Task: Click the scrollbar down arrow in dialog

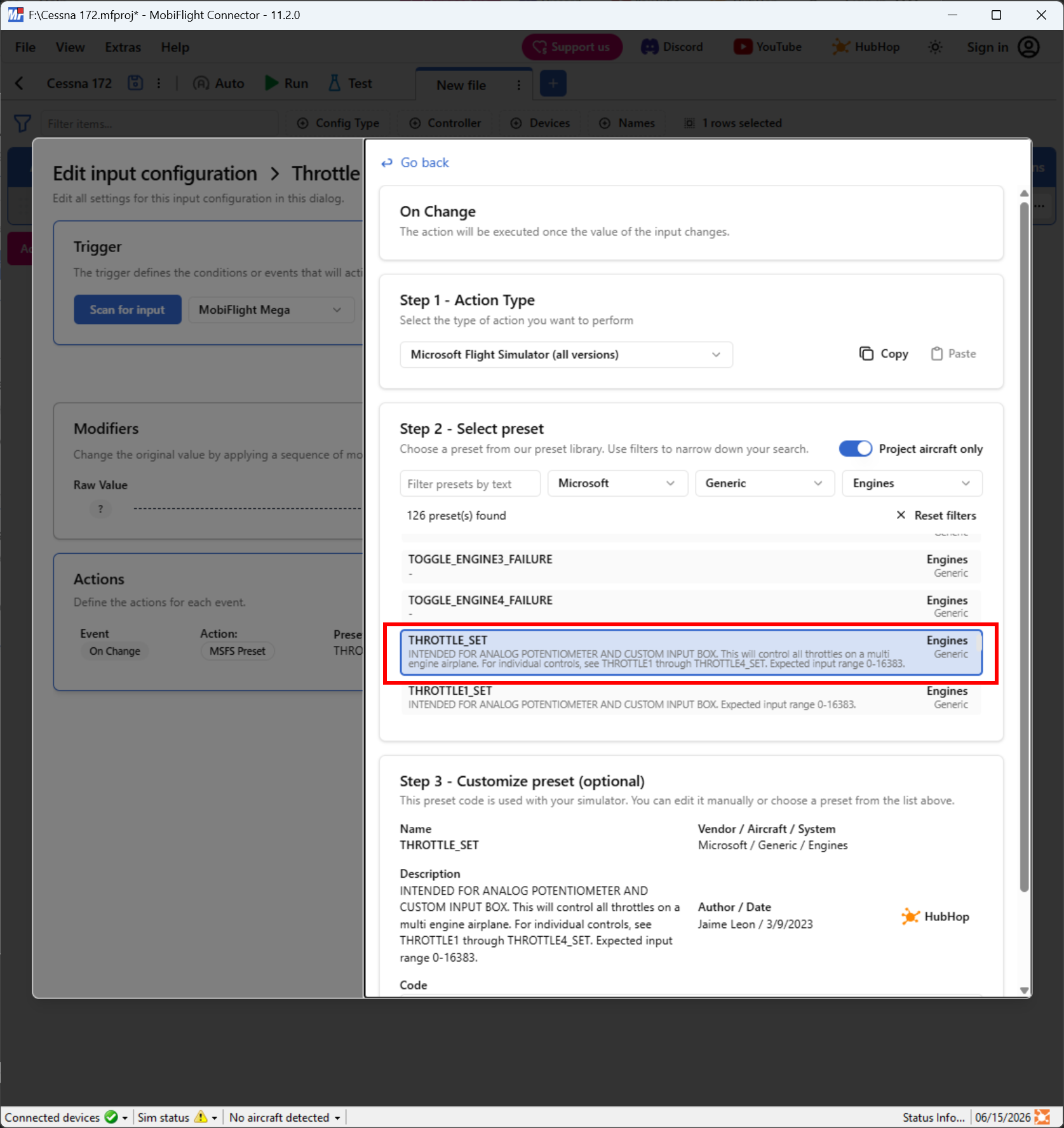Action: [x=1023, y=990]
